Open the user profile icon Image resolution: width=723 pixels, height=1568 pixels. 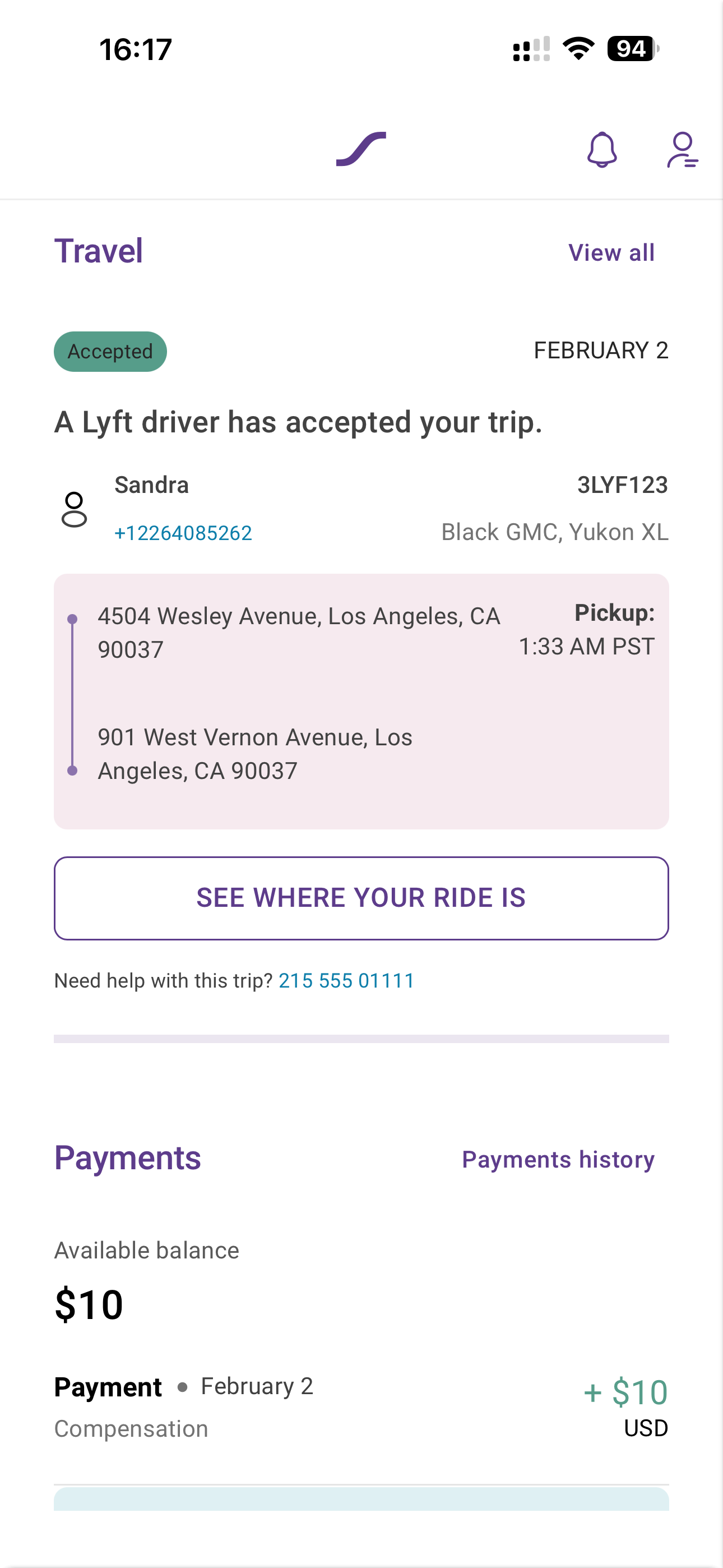coord(682,150)
